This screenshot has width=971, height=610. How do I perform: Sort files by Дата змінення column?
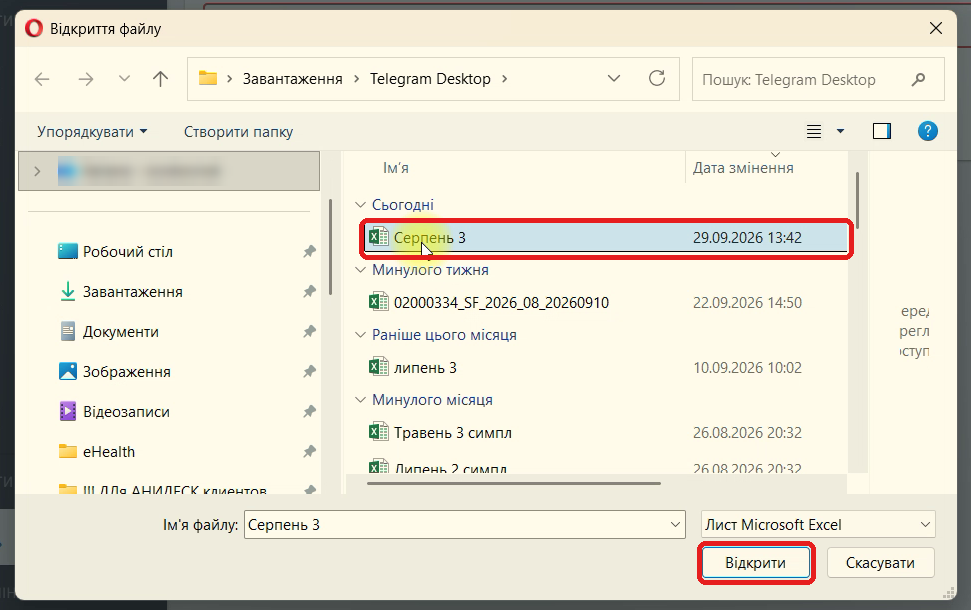pyautogui.click(x=743, y=168)
